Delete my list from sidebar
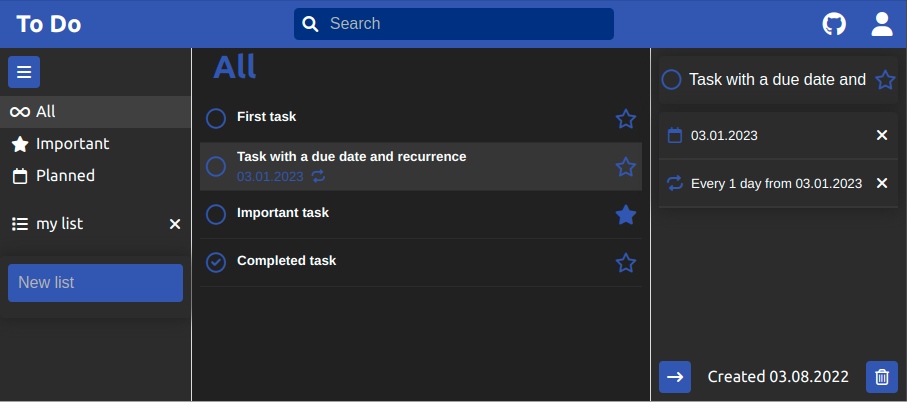Screen dimensions: 907x403 [175, 224]
